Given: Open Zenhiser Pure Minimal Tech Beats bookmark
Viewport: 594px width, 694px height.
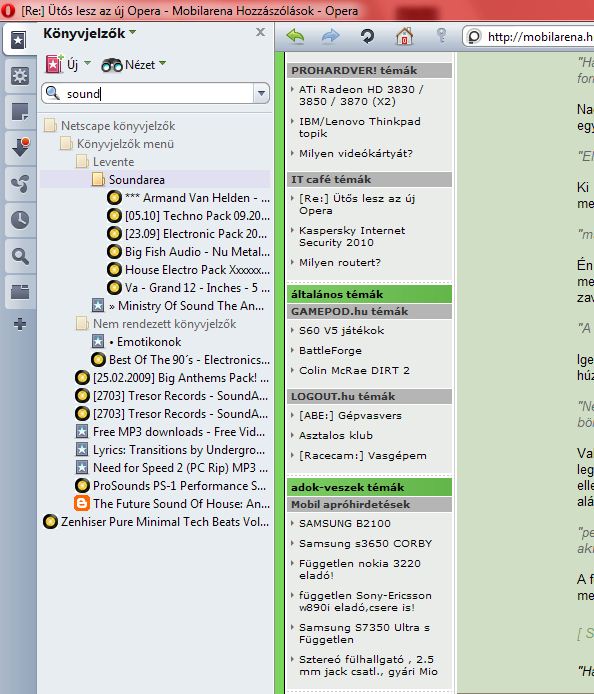Looking at the screenshot, I should click(x=156, y=522).
